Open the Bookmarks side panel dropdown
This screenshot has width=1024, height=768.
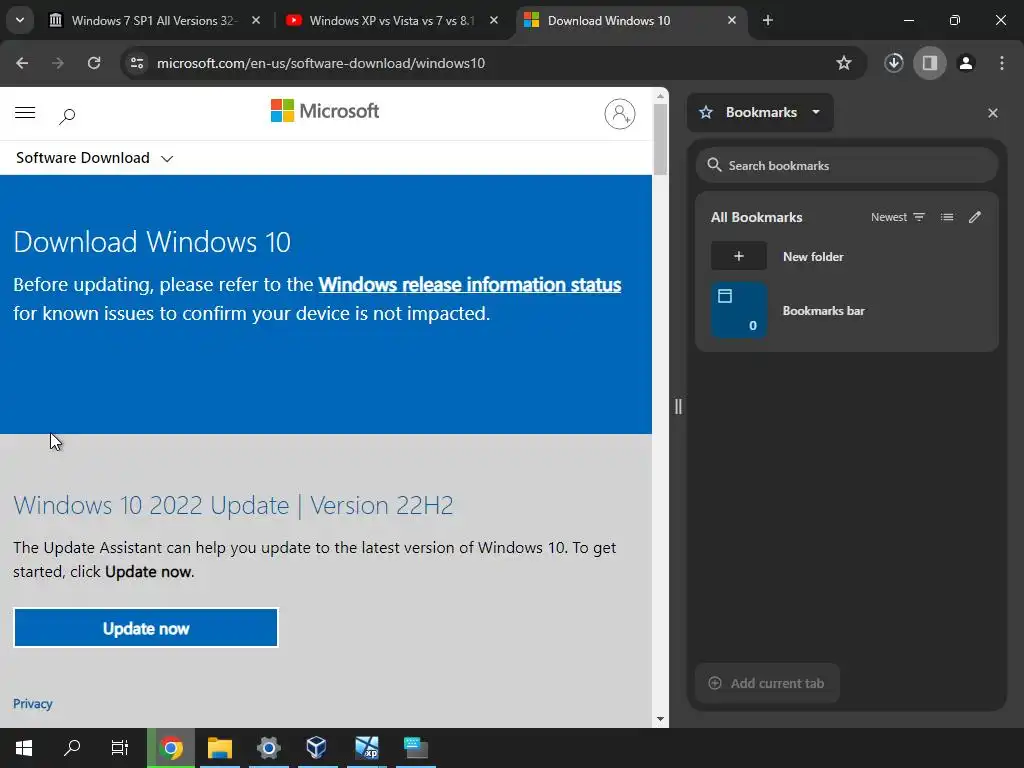pyautogui.click(x=760, y=112)
